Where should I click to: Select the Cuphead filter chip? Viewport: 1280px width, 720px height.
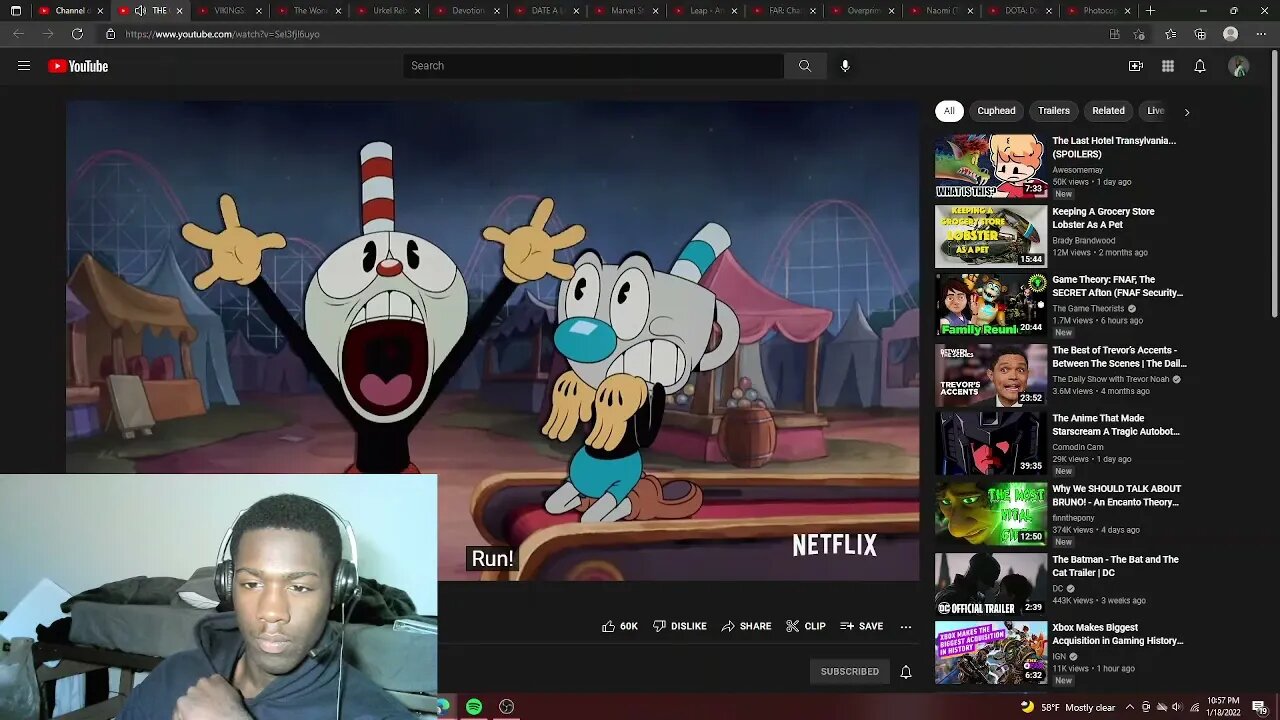(996, 111)
